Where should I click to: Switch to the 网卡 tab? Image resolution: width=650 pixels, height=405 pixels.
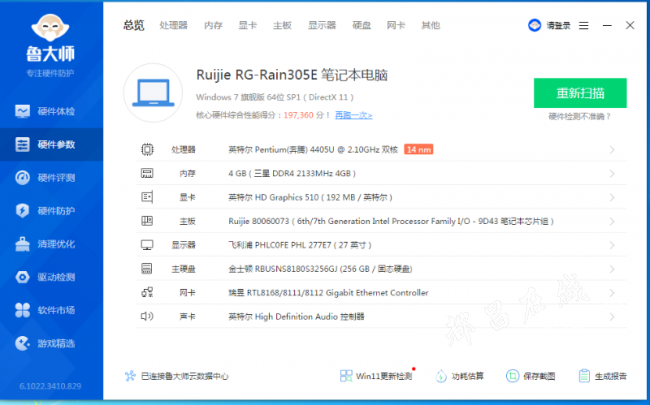pyautogui.click(x=396, y=25)
